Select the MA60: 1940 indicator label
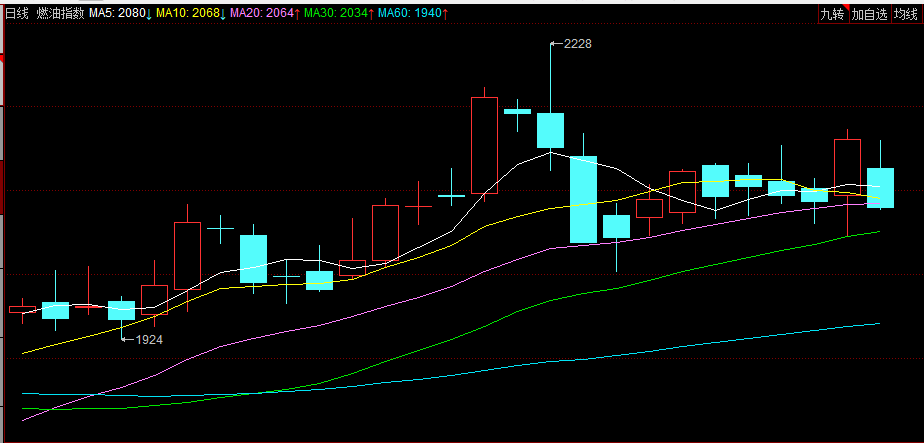 [x=413, y=14]
